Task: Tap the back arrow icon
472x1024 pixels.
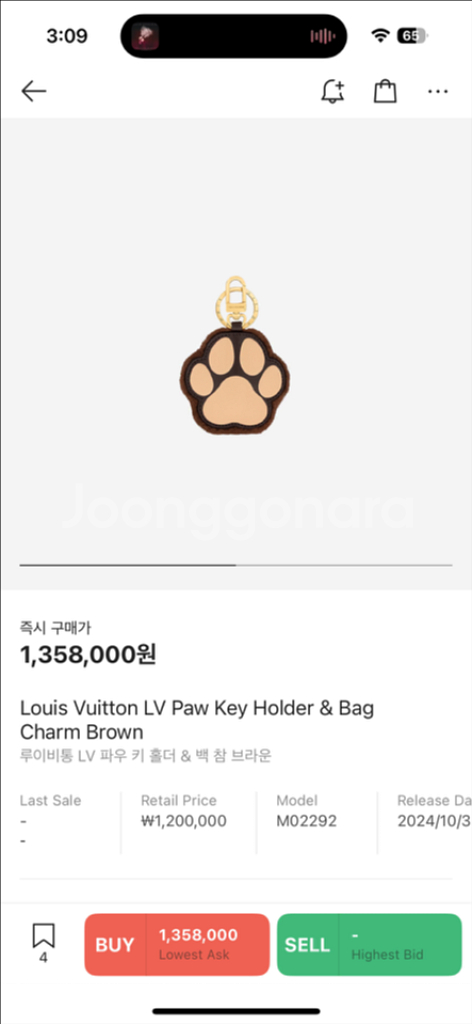Action: 33,91
